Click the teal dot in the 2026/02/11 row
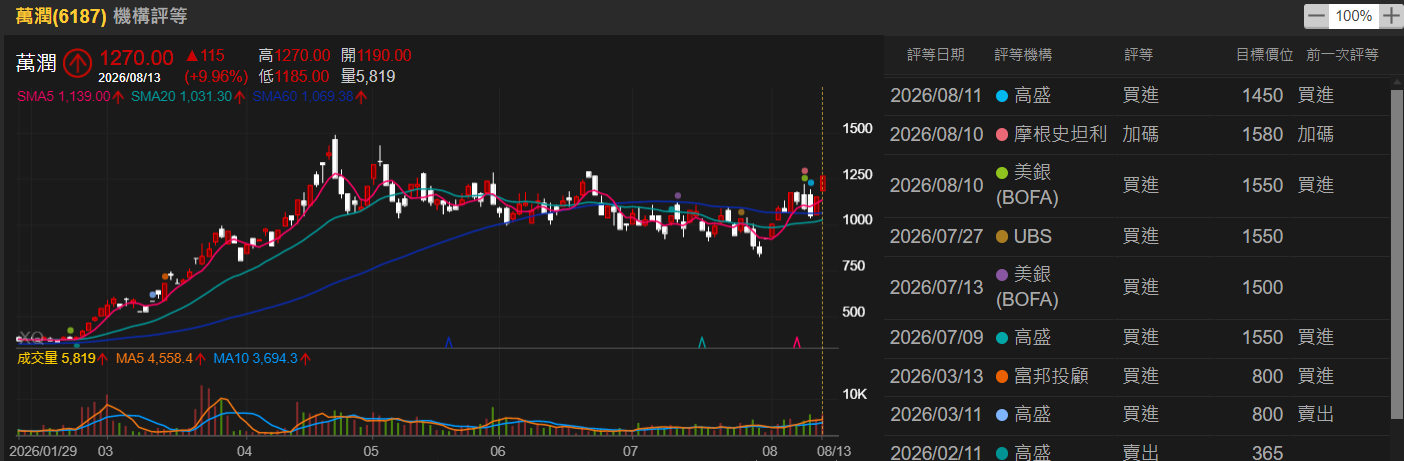This screenshot has width=1404, height=461. pyautogui.click(x=1001, y=454)
